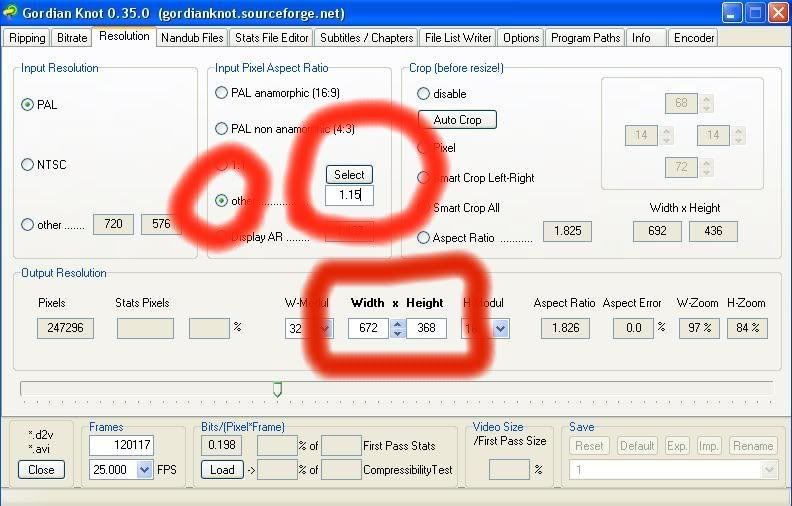
Task: Open the W-Modul dropdown
Action: pyautogui.click(x=325, y=329)
